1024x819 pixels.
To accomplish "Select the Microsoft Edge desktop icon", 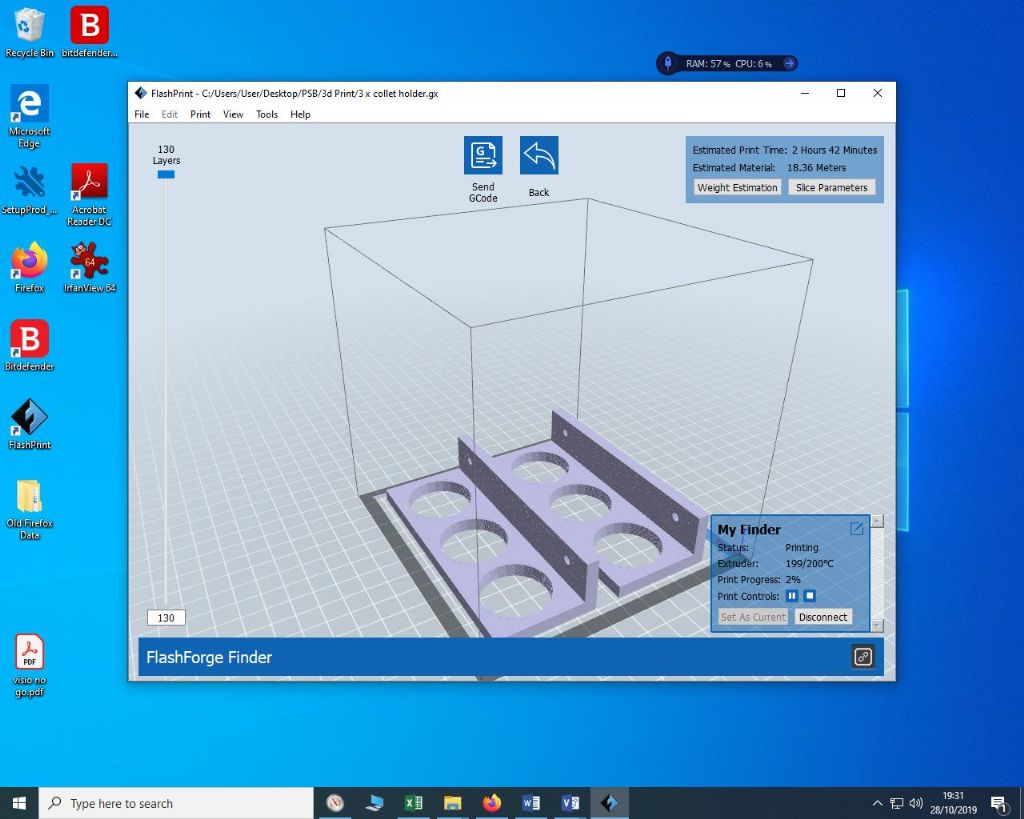I will pyautogui.click(x=29, y=116).
